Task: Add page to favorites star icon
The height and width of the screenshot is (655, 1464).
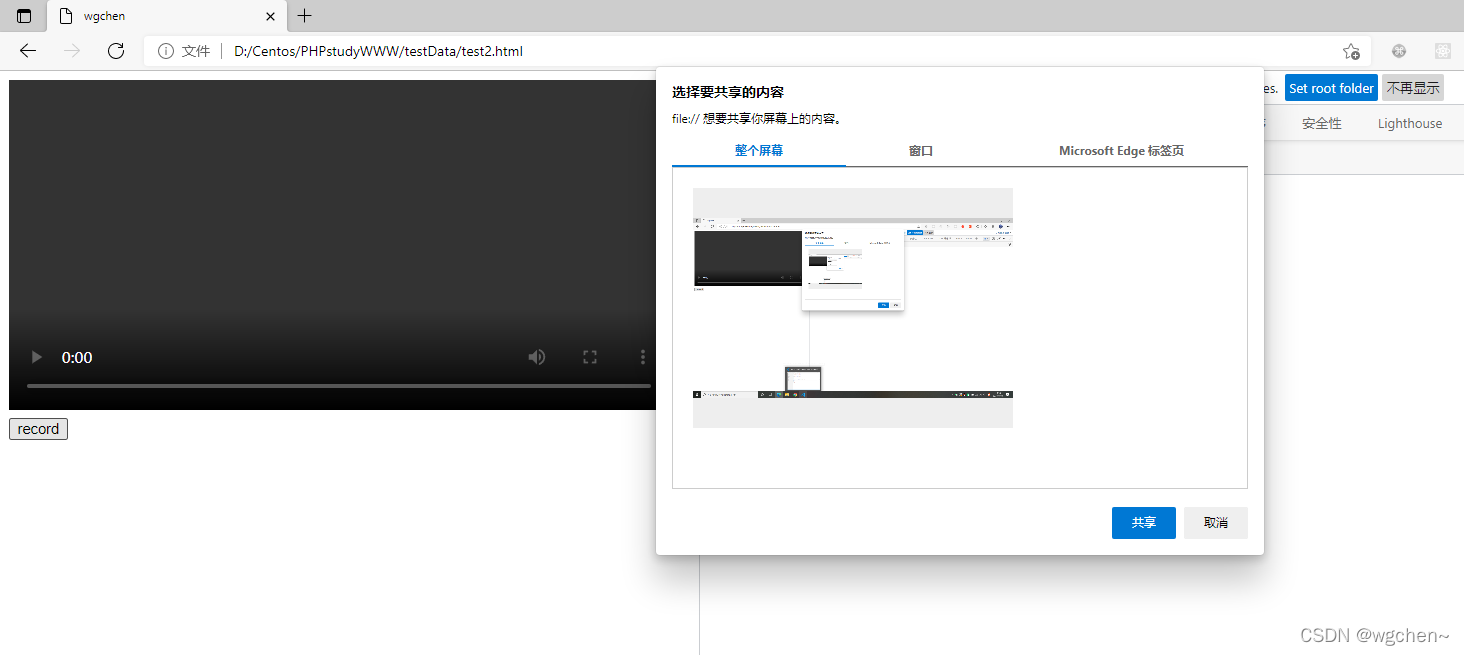Action: coord(1351,51)
